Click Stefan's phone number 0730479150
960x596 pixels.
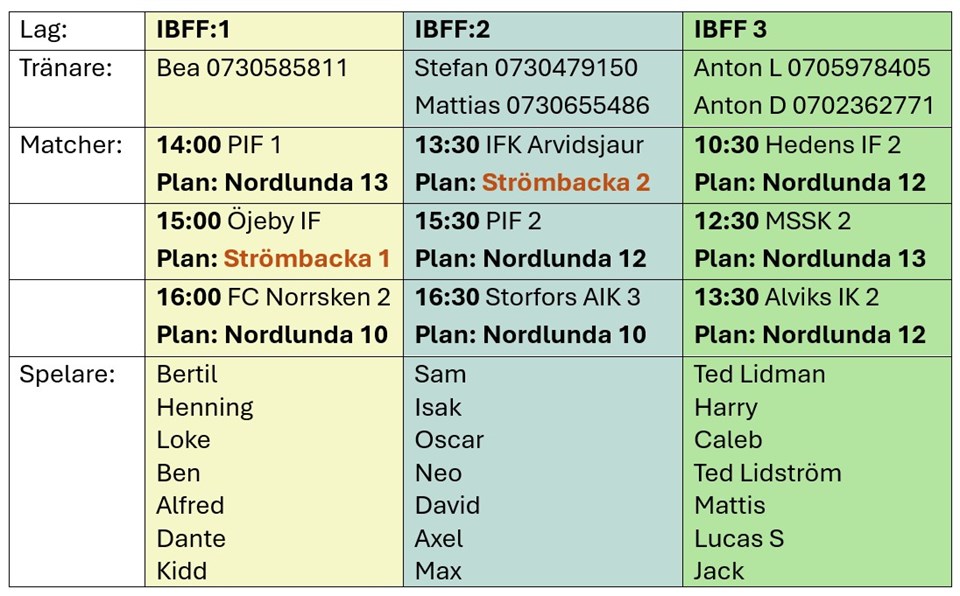pyautogui.click(x=566, y=68)
